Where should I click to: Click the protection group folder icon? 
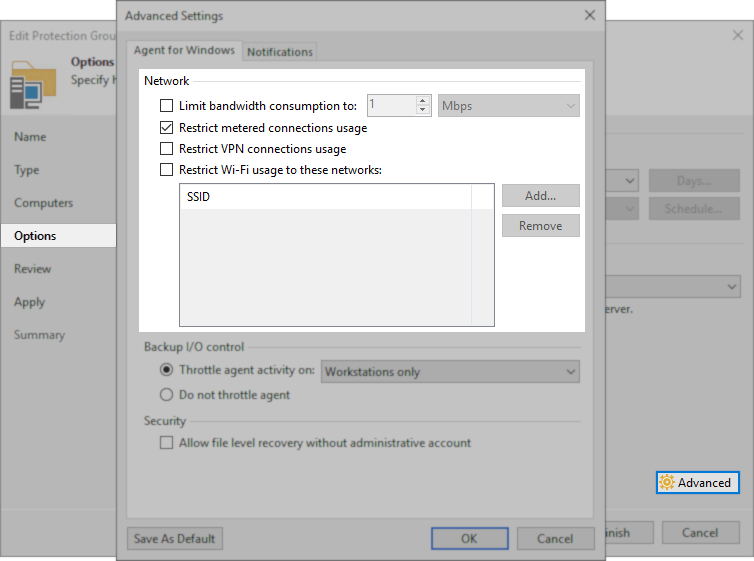click(x=33, y=85)
